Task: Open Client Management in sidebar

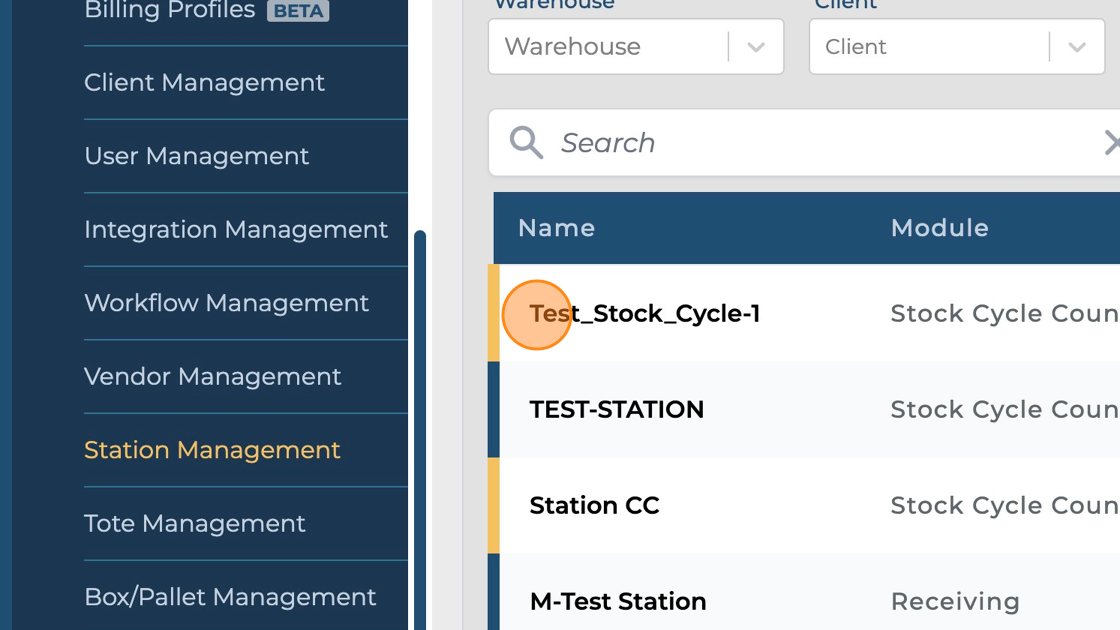Action: (204, 82)
